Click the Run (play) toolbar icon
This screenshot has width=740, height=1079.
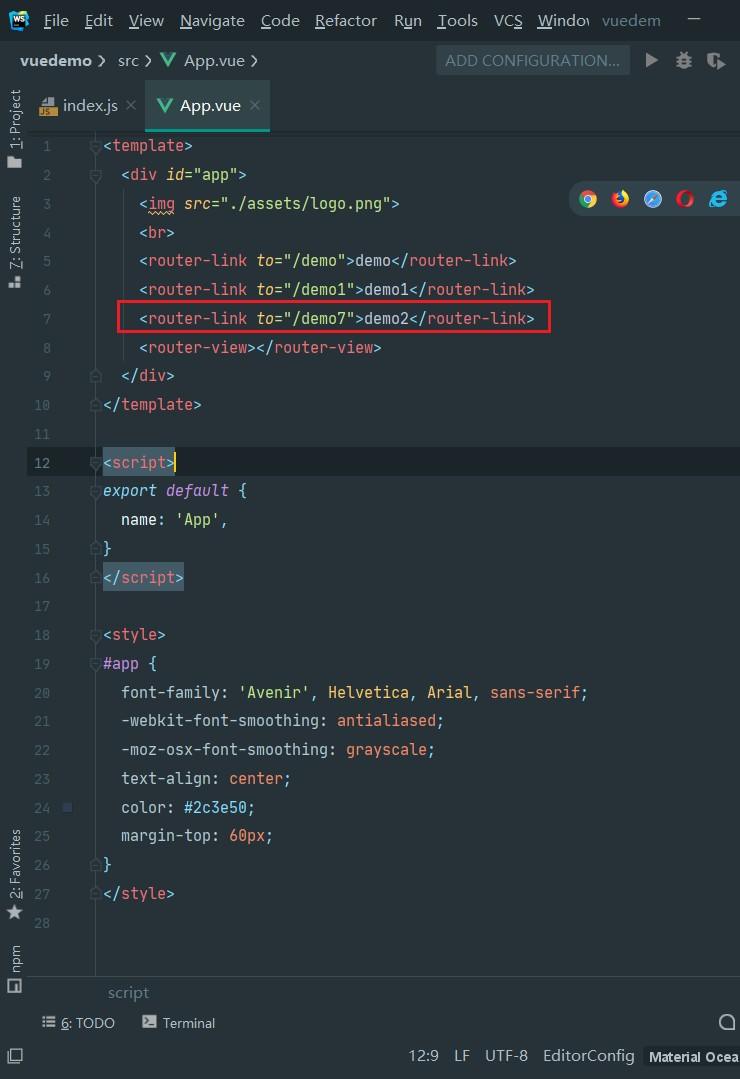651,61
